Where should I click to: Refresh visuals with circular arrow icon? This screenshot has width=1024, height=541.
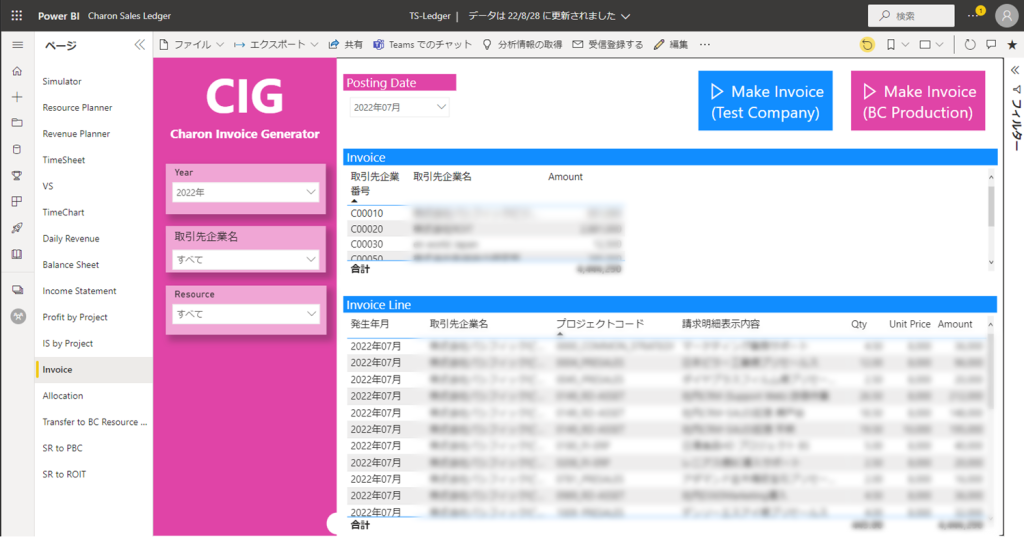970,44
